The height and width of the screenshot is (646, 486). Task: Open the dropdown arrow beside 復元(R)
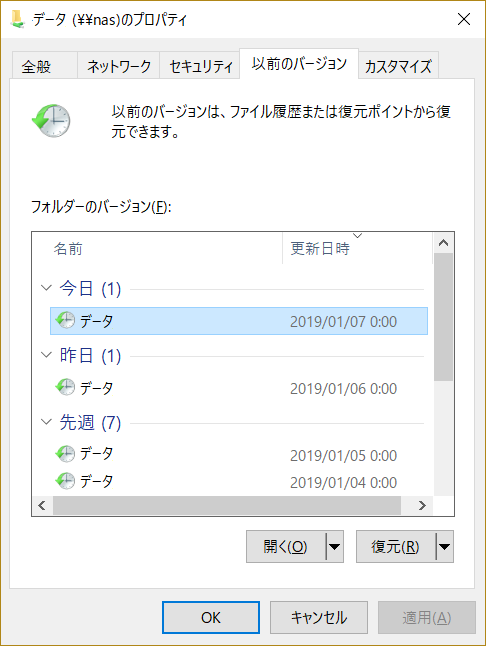pos(444,547)
